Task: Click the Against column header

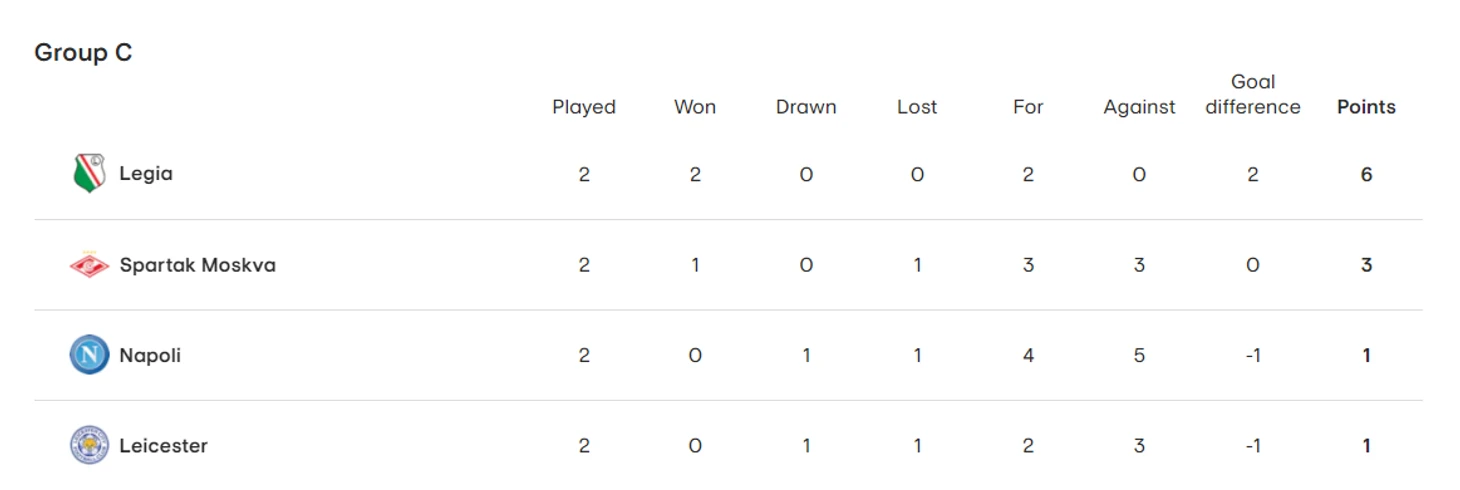Action: point(1139,107)
